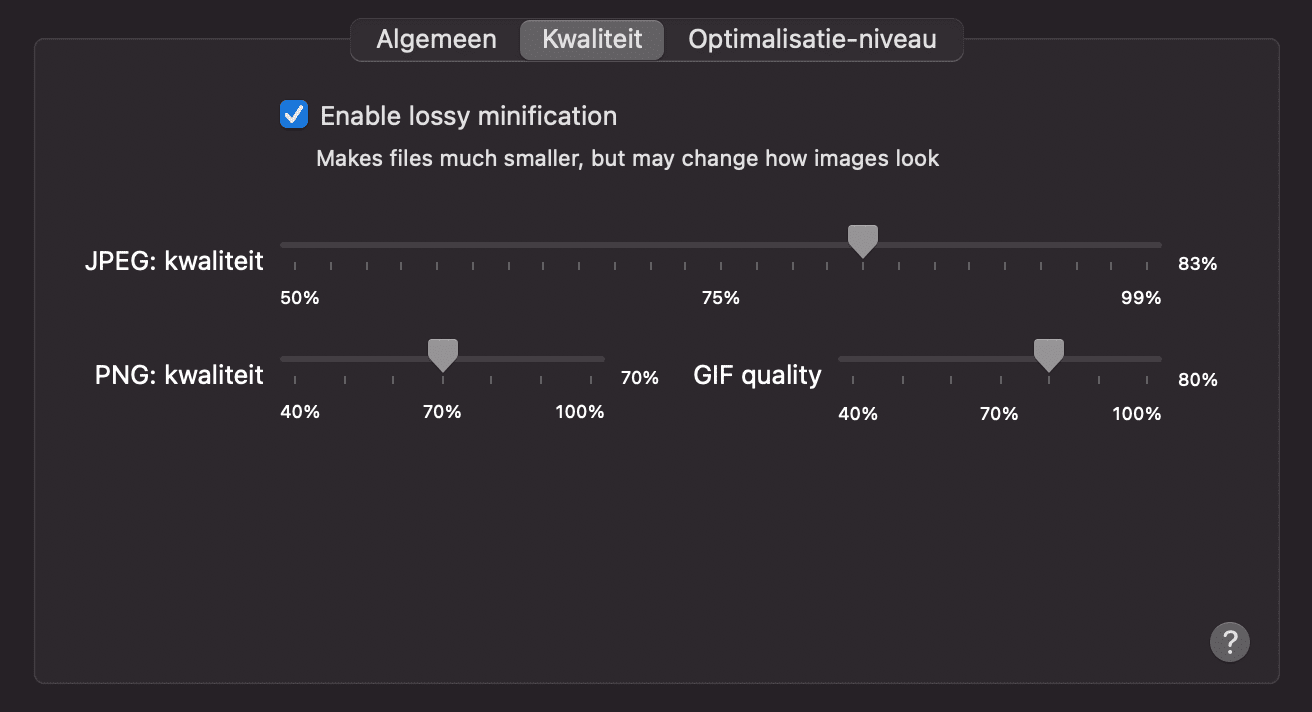The image size is (1312, 712).
Task: Click the 100% mark under GIF slider
Action: pos(1137,414)
